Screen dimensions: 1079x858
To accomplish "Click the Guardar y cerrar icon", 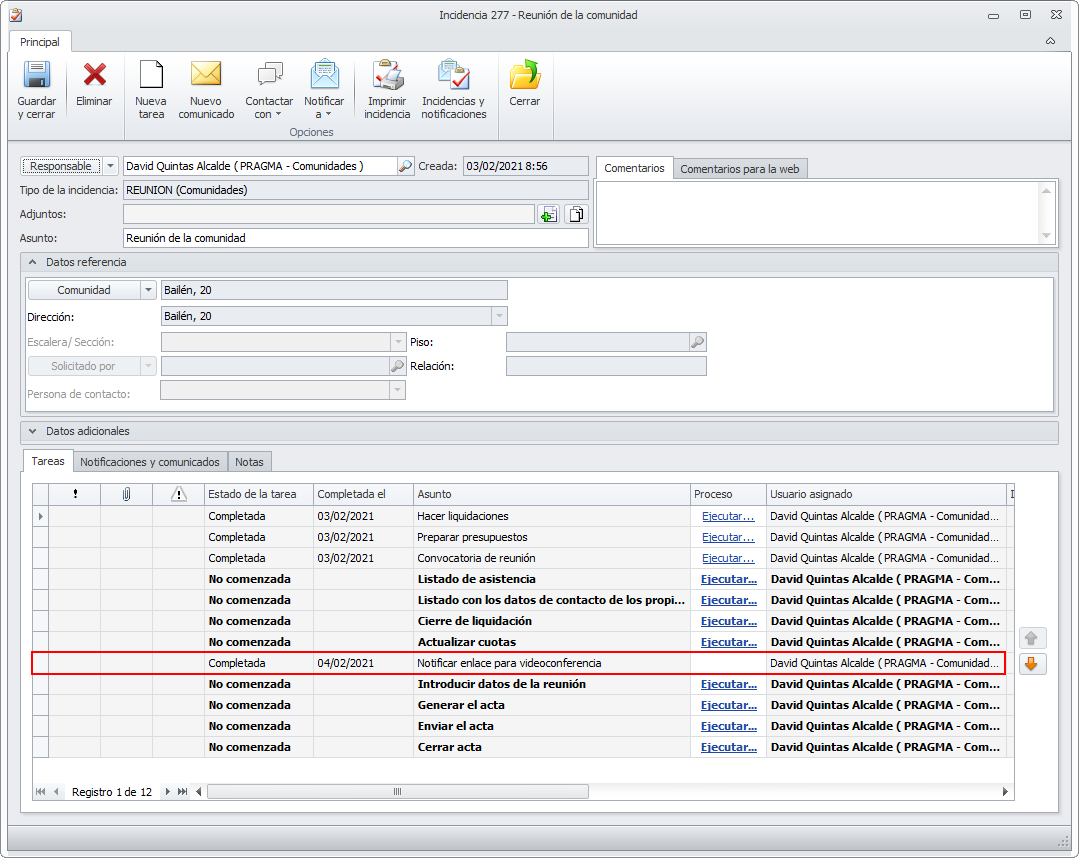I will [x=37, y=76].
